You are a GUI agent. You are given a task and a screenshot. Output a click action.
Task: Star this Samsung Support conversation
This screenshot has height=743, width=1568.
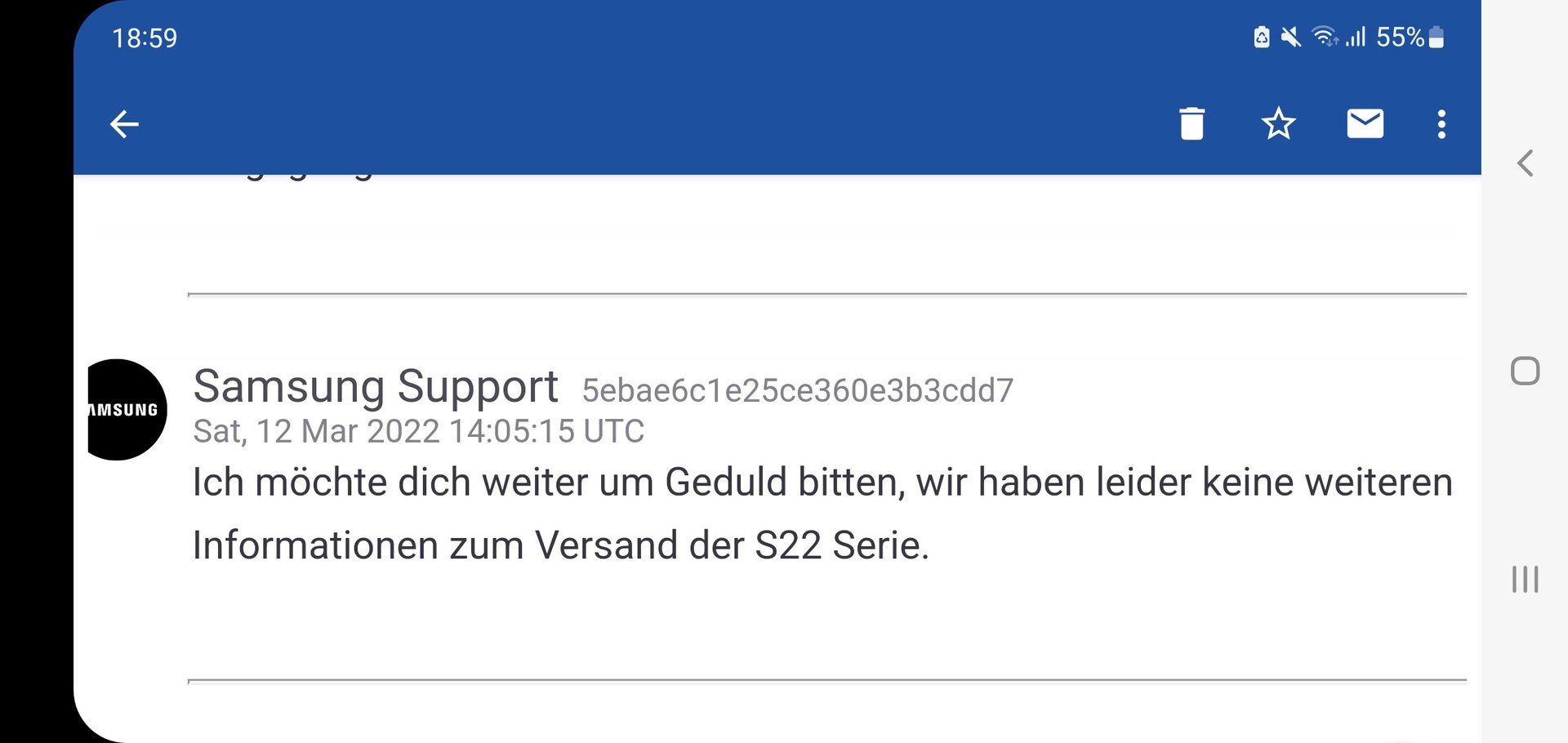pos(1278,124)
